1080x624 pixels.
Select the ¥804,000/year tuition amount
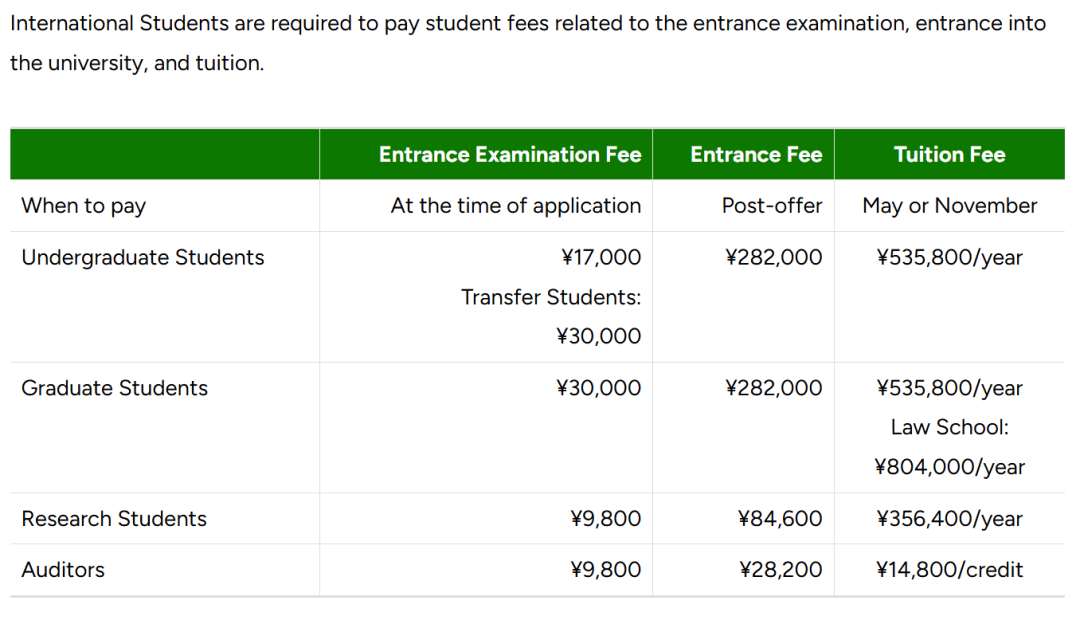click(x=950, y=467)
